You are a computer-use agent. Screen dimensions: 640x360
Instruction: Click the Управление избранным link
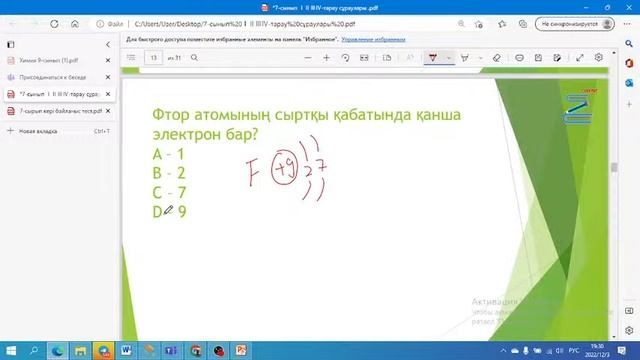pyautogui.click(x=373, y=40)
